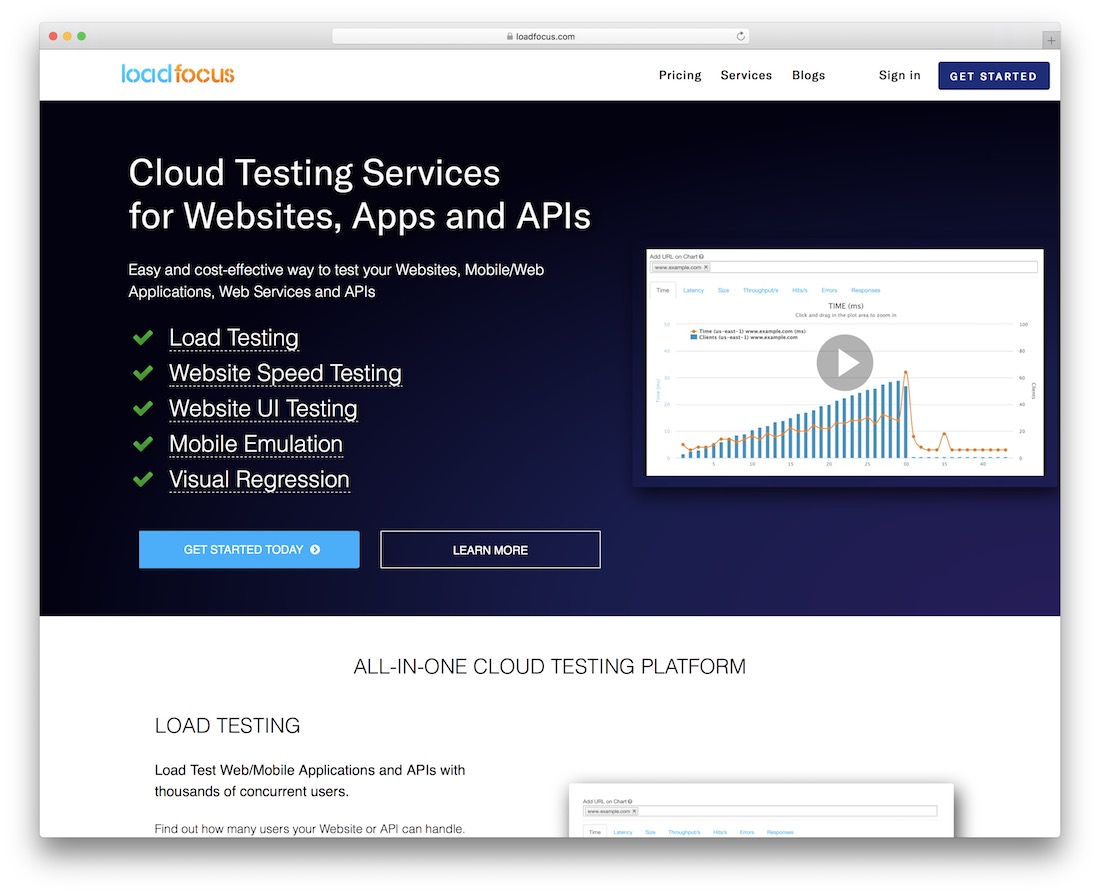Open the Visual Regression link
The height and width of the screenshot is (894, 1100).
[260, 479]
